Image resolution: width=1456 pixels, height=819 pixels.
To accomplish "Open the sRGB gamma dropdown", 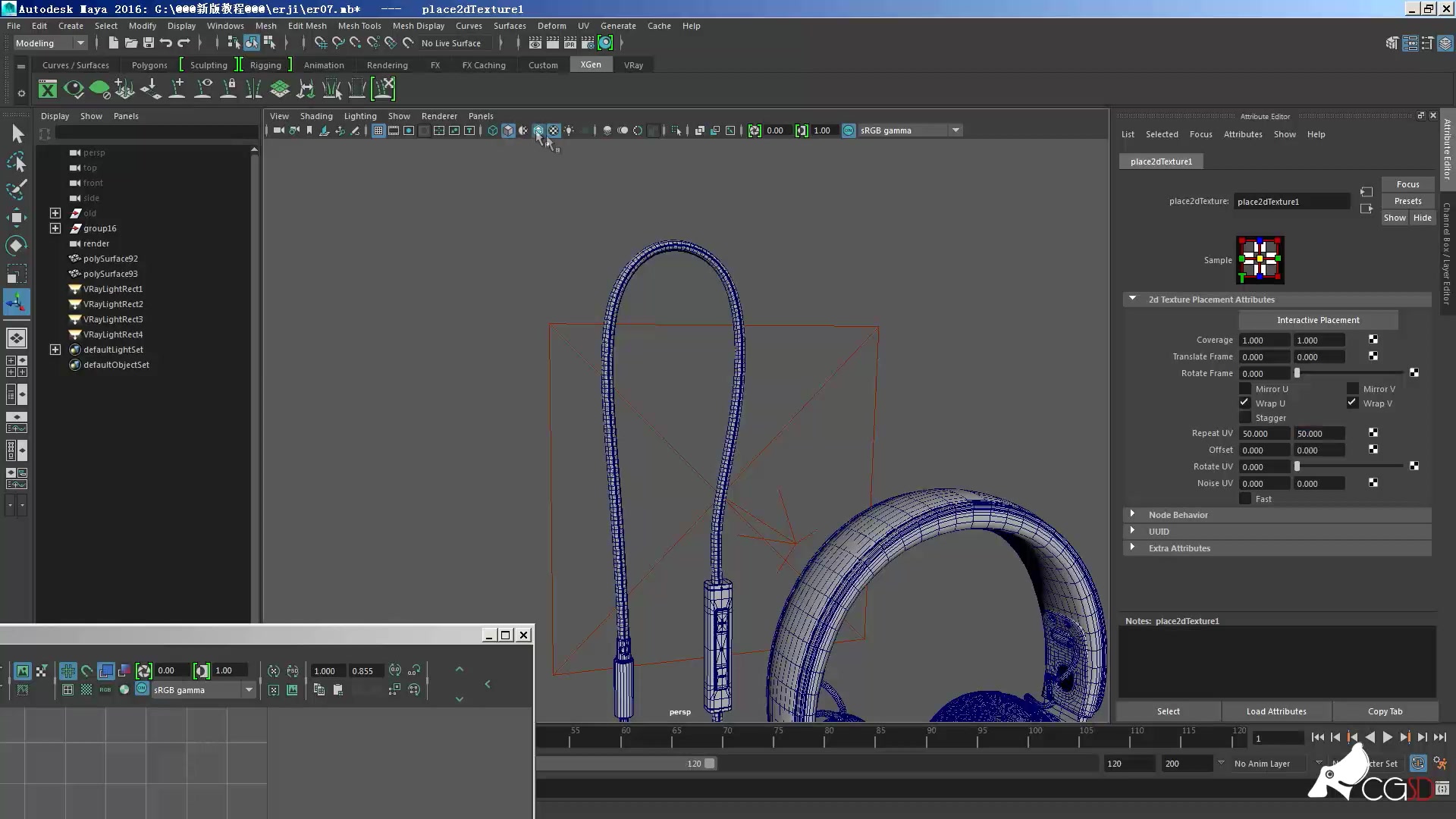I will 955,130.
